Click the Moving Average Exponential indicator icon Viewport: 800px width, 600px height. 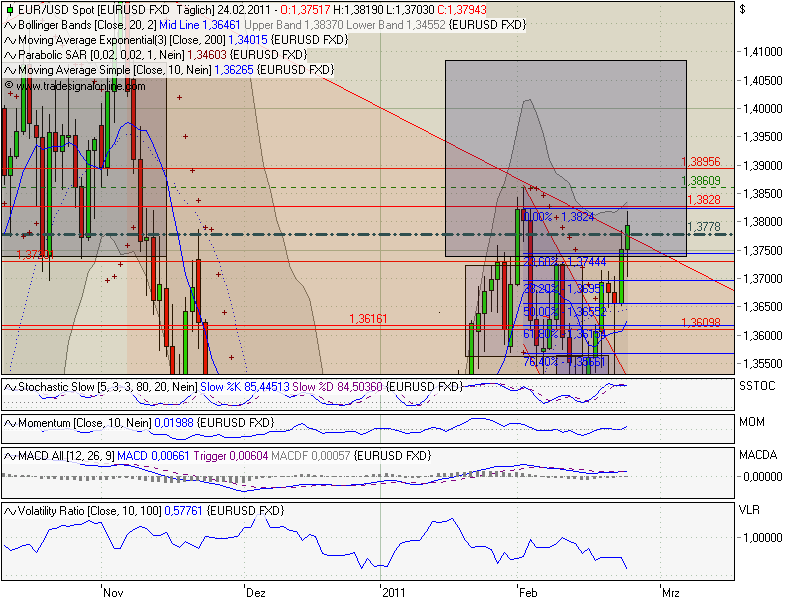point(10,39)
